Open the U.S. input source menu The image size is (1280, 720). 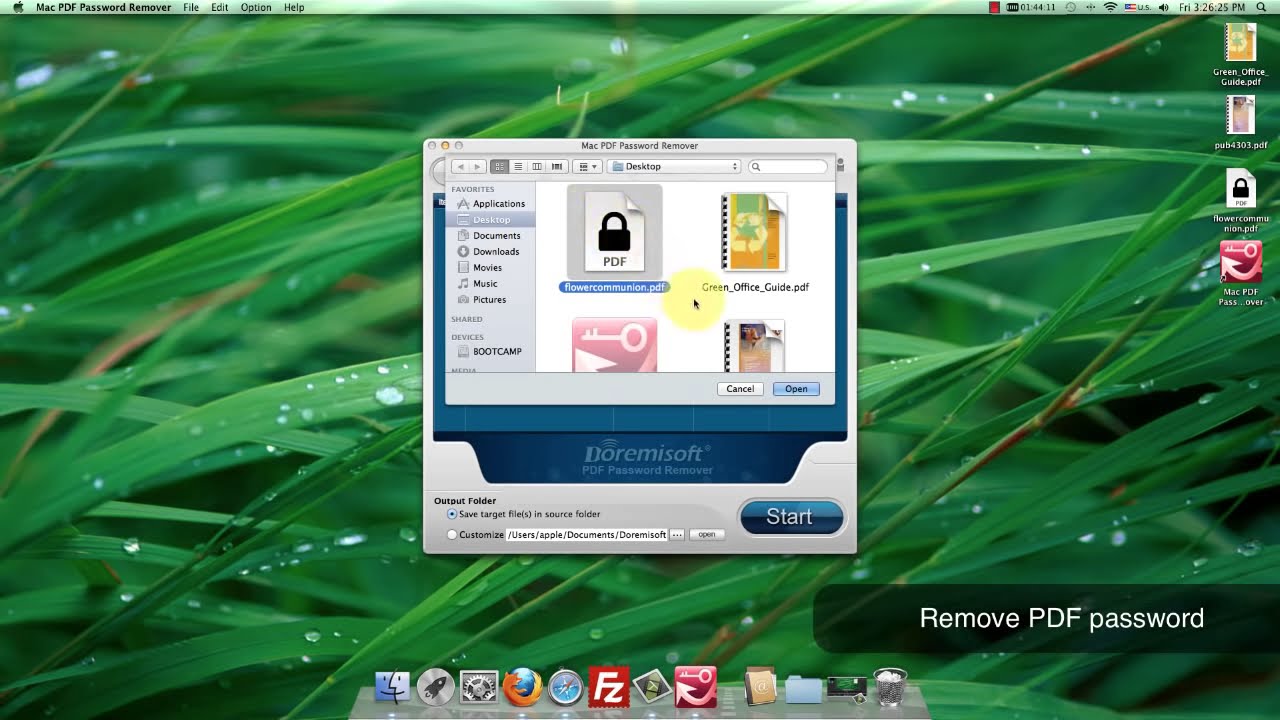click(x=1138, y=7)
